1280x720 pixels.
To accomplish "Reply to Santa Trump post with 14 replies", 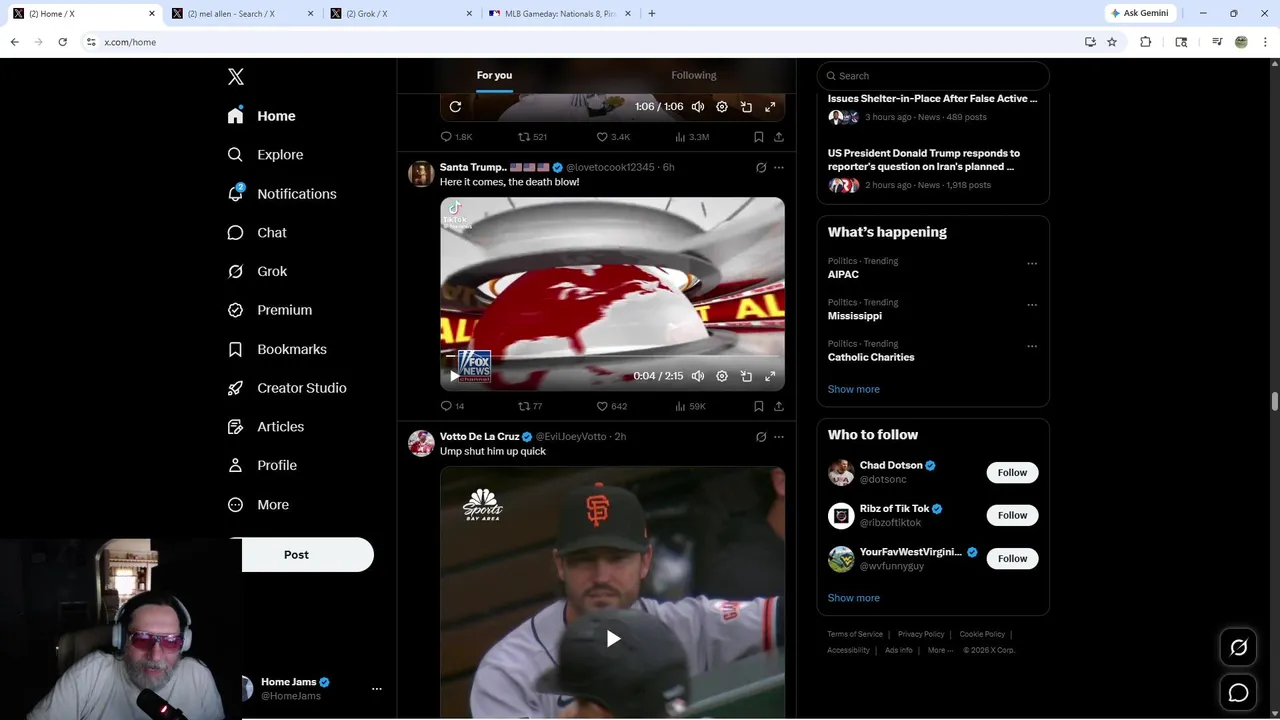I will pyautogui.click(x=452, y=406).
